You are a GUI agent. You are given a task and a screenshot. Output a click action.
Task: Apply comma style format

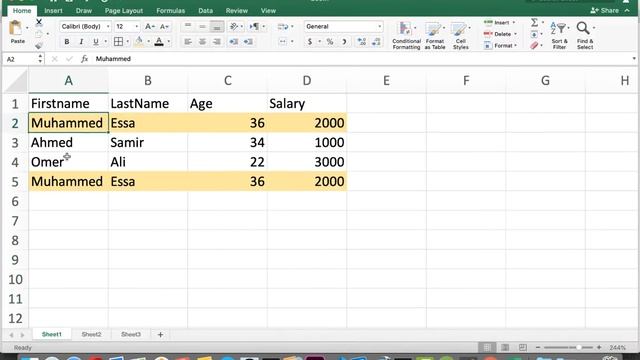click(344, 42)
